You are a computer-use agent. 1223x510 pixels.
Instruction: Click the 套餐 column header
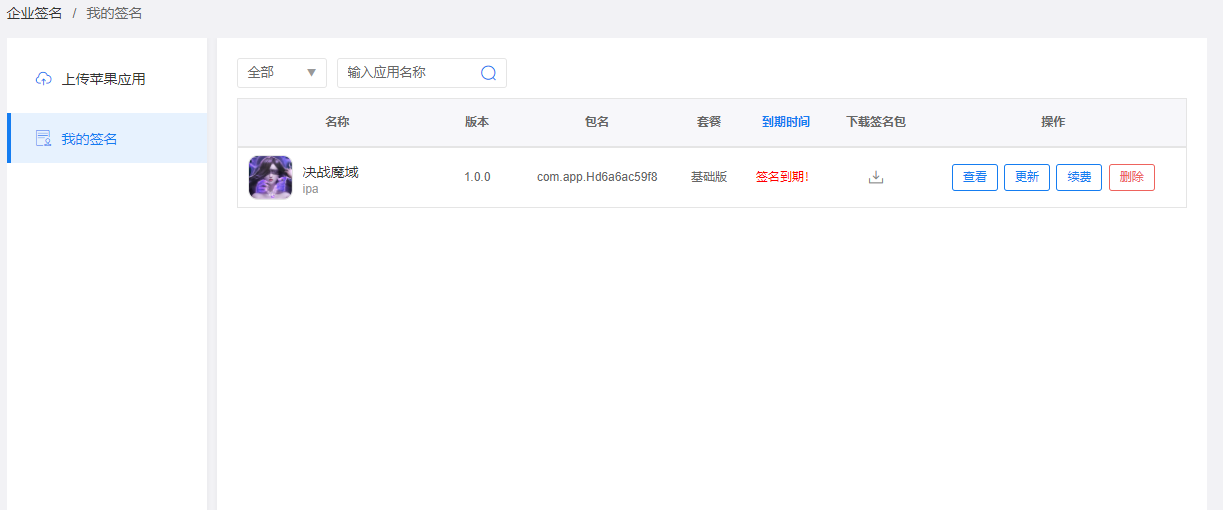(709, 122)
